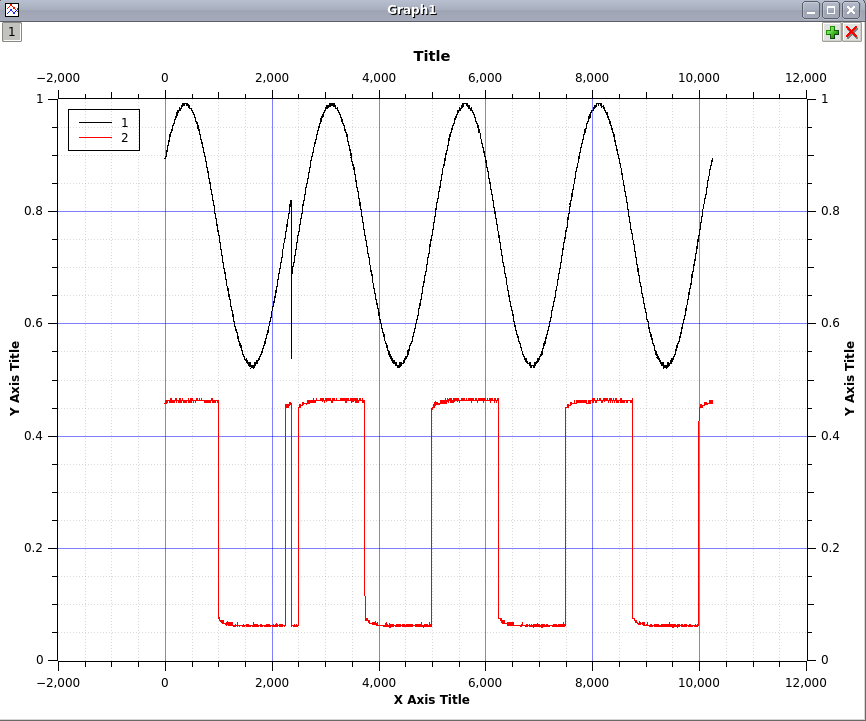Screen dimensions: 866x721
Task: Close the Graph1 window
Action: [x=851, y=10]
